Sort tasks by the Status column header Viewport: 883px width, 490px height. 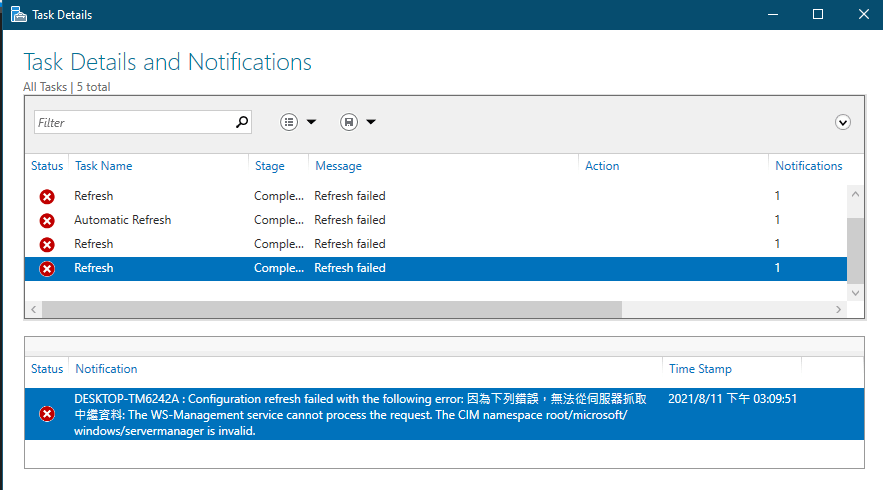pyautogui.click(x=47, y=166)
